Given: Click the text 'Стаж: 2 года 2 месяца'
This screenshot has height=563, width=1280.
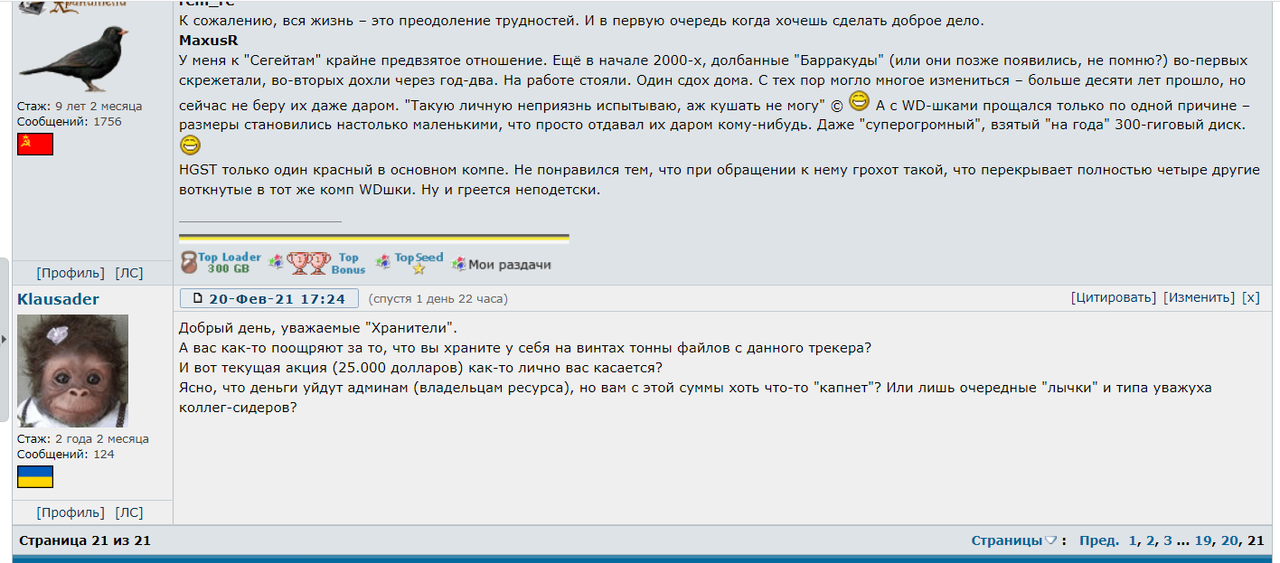Looking at the screenshot, I should pyautogui.click(x=83, y=439).
